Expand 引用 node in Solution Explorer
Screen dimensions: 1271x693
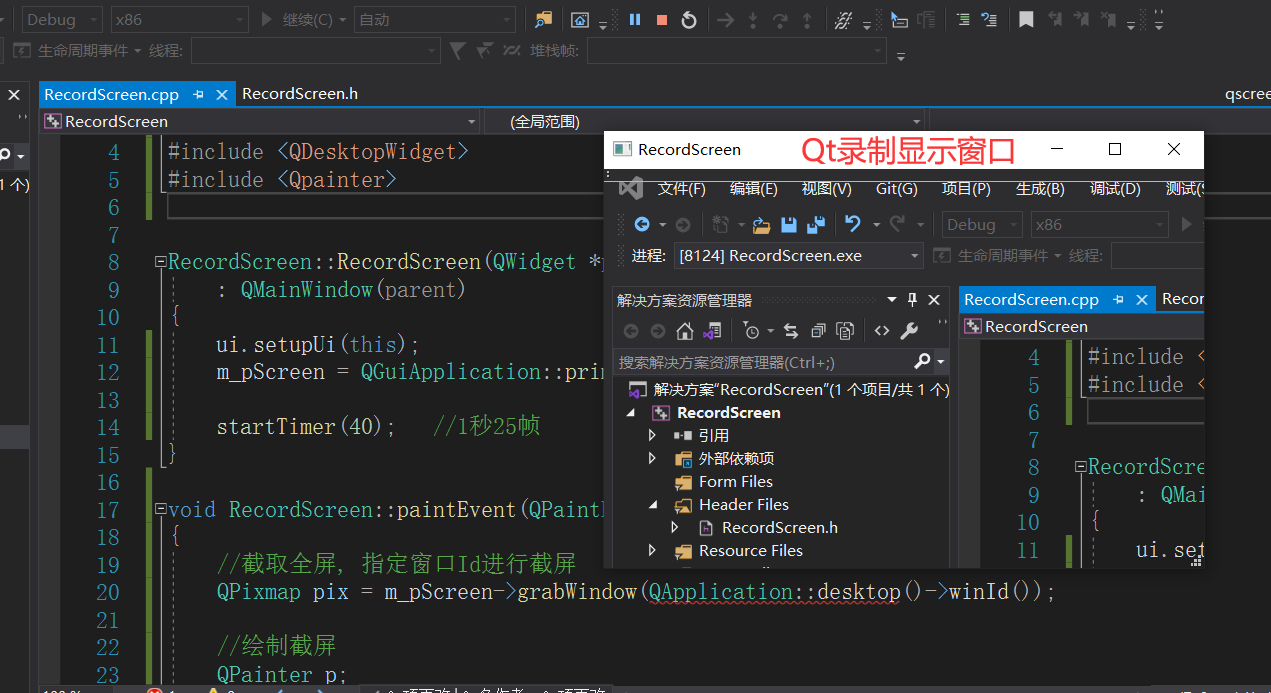[x=652, y=435]
